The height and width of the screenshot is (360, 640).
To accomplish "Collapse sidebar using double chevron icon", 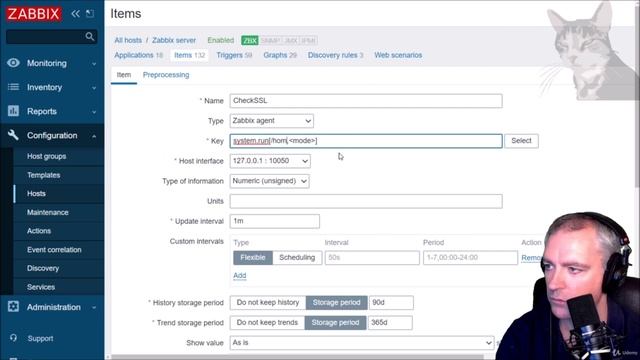I will [76, 13].
